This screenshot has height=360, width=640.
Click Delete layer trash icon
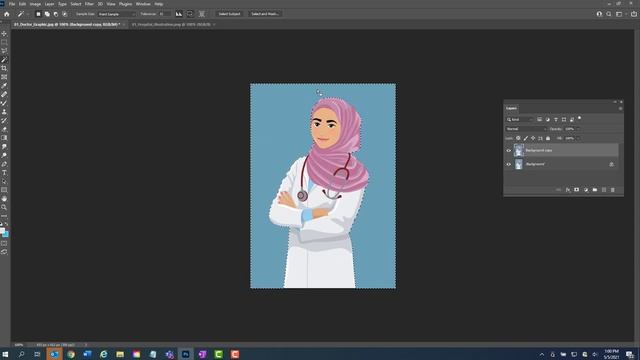(613, 190)
